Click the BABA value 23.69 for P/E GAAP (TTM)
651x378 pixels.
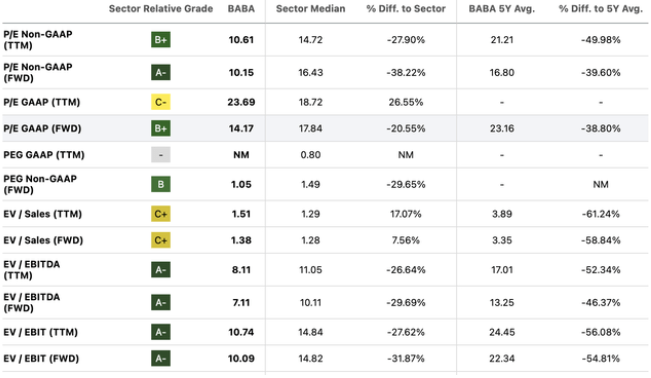(241, 102)
